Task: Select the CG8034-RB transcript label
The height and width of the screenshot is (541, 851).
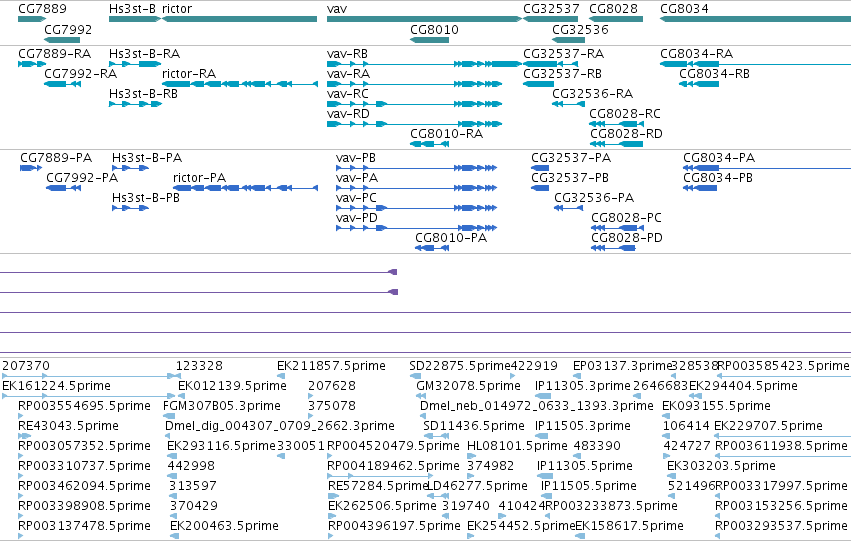Action: tap(714, 73)
